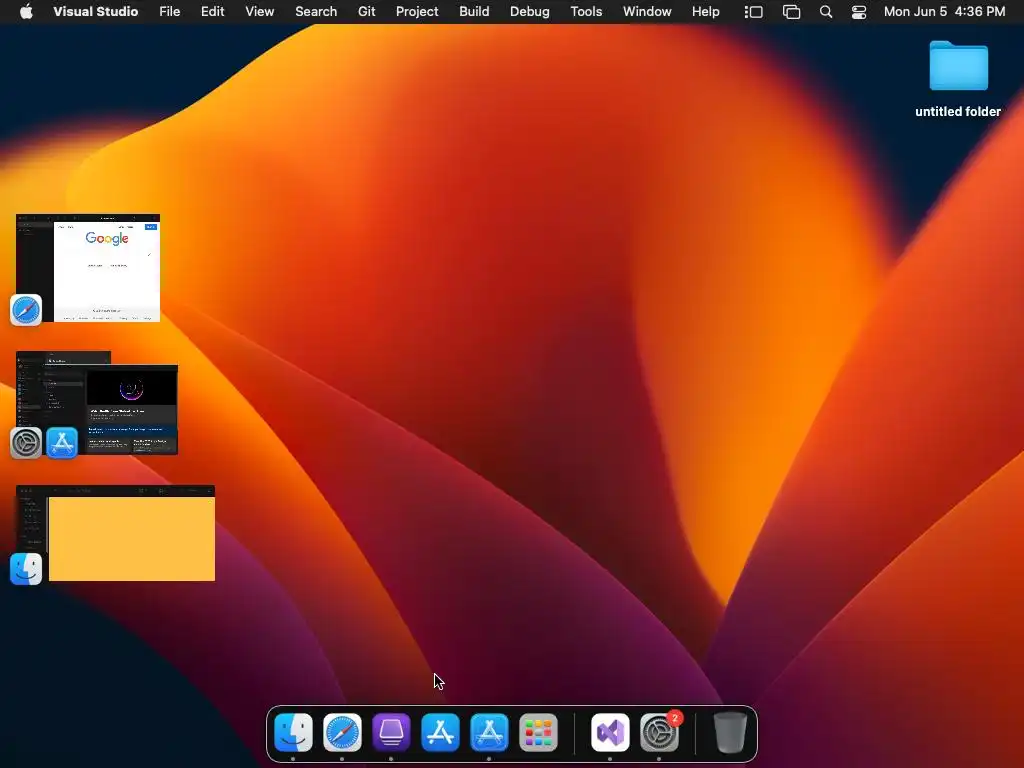Open System Settings with badge in Dock
This screenshot has width=1024, height=768.
click(660, 732)
